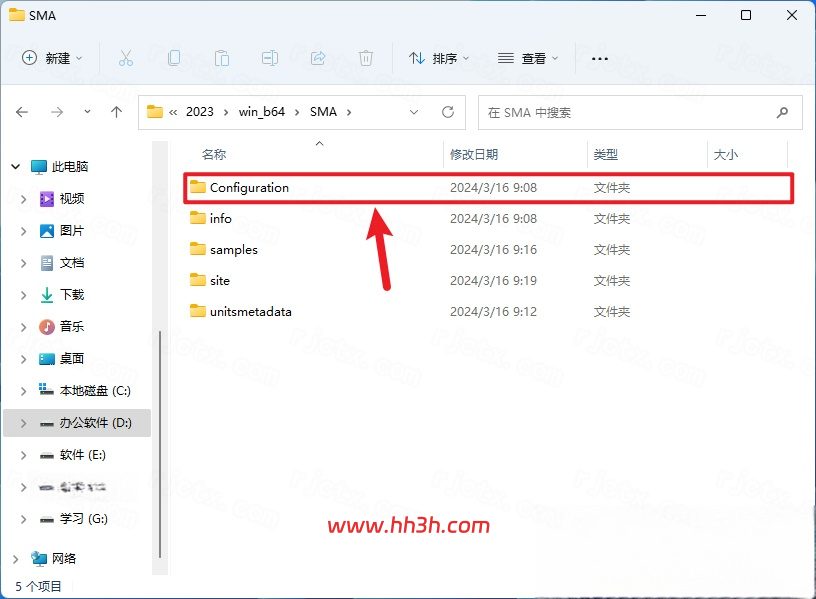
Task: Open 文档 in navigation pane
Action: click(72, 263)
